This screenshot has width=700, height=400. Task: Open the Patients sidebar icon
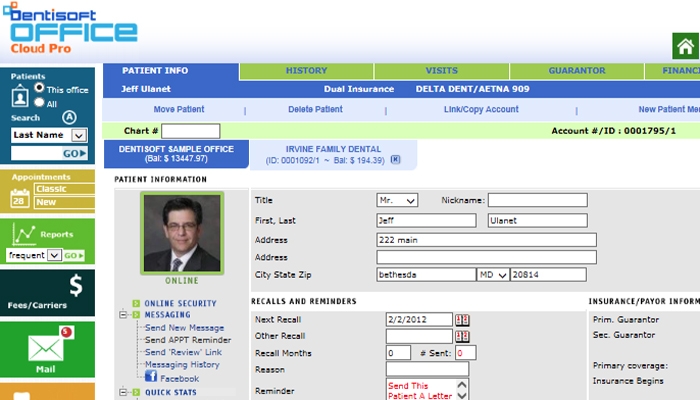pyautogui.click(x=20, y=97)
